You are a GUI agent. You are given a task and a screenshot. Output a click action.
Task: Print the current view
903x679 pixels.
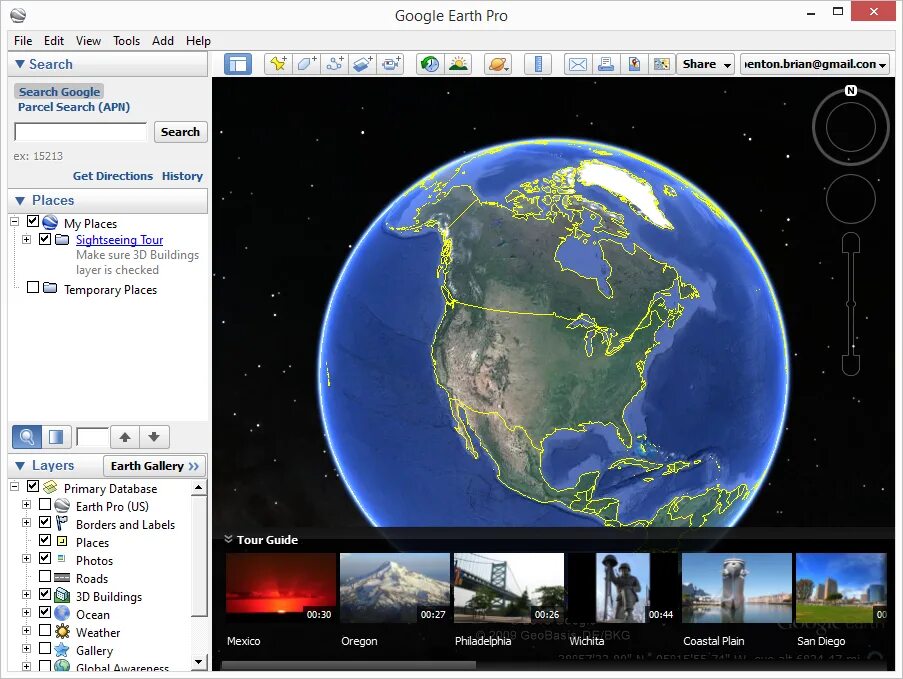pos(606,64)
